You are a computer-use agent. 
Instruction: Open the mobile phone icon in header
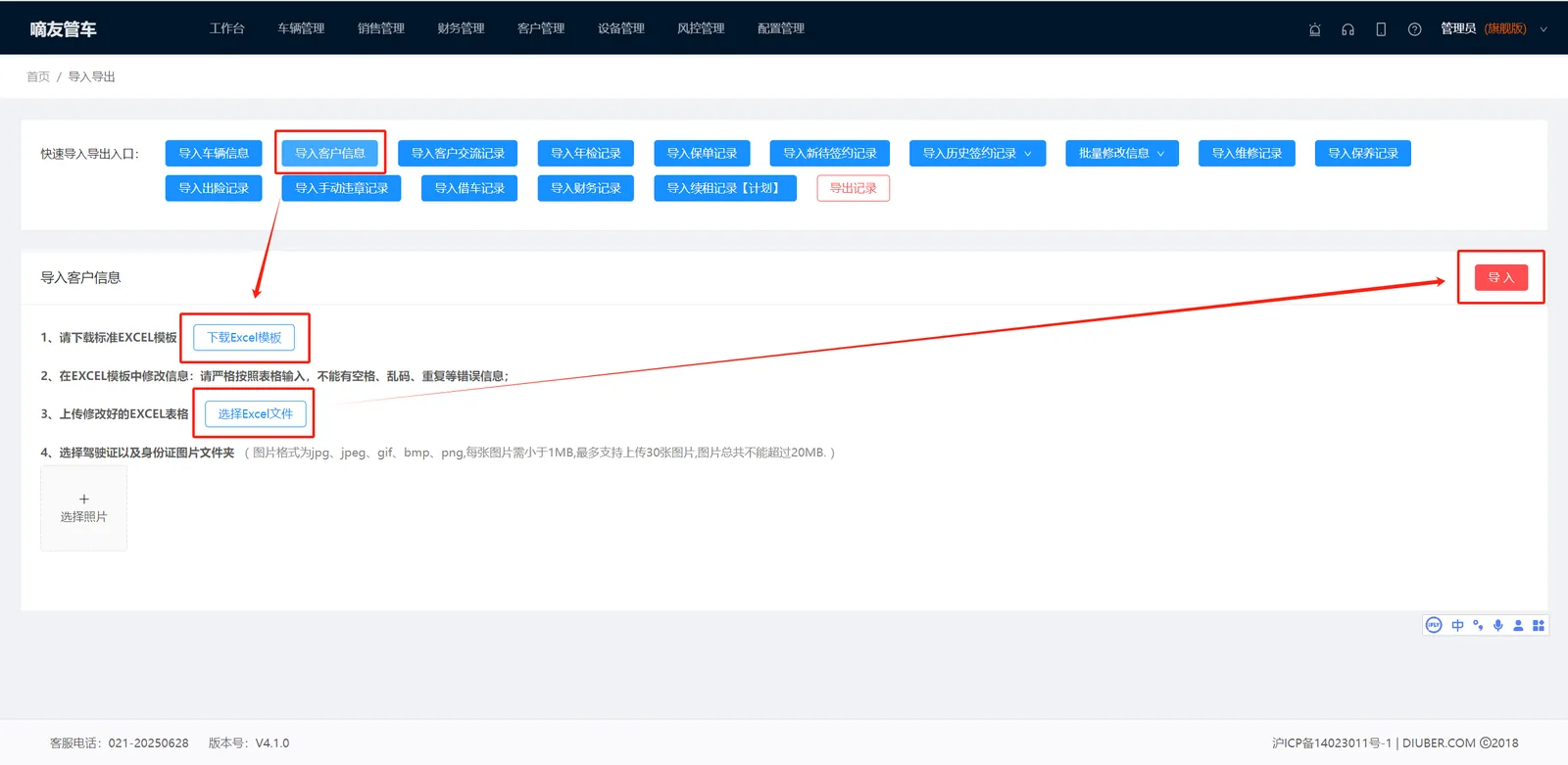1381,29
